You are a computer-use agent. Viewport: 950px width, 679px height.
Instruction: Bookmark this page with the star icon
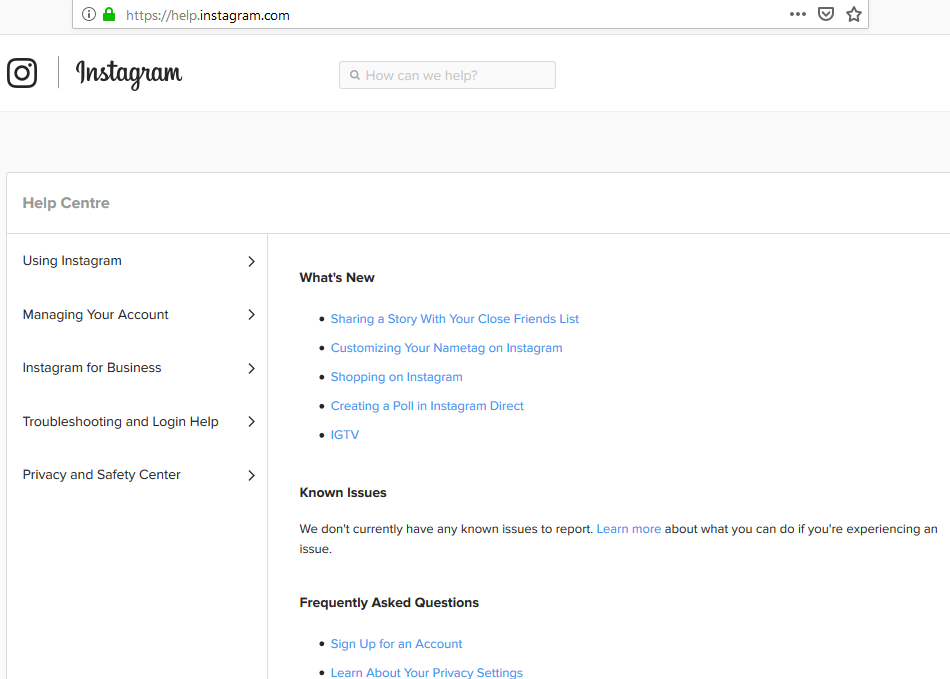[853, 14]
